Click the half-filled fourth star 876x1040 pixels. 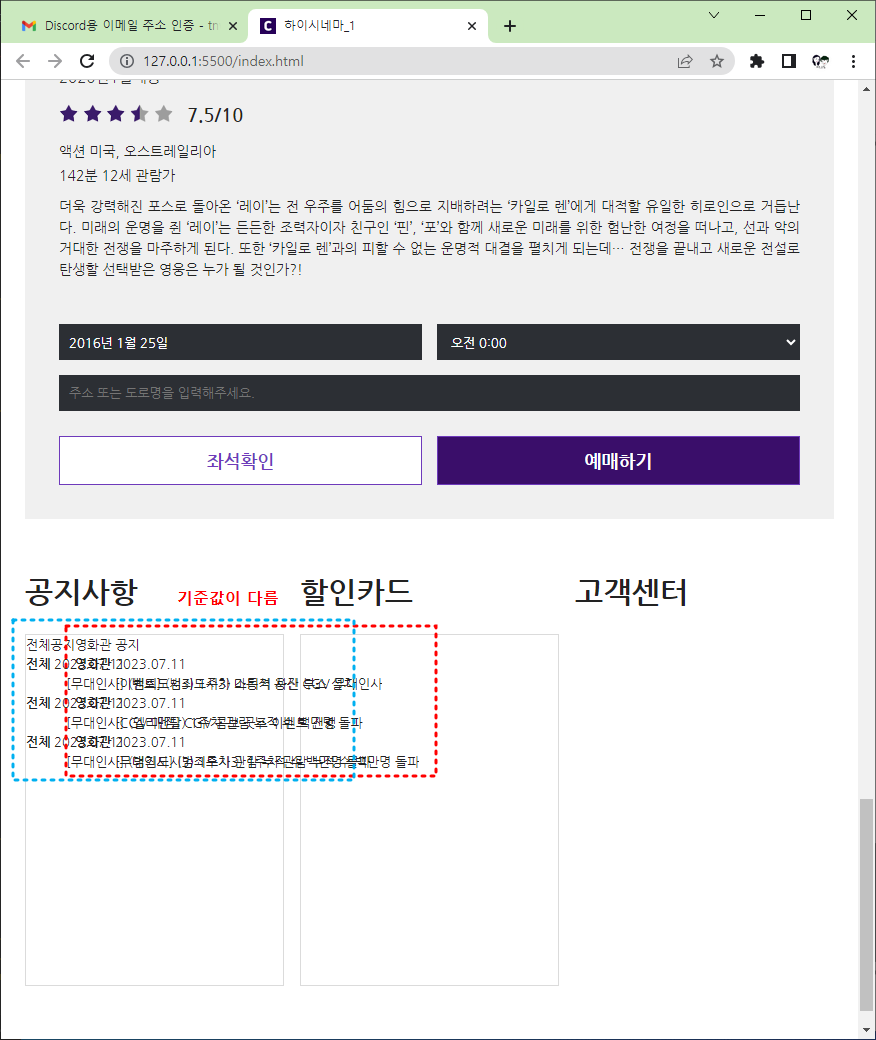point(140,114)
